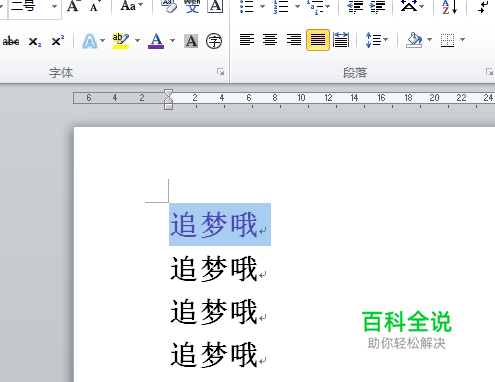The width and height of the screenshot is (495, 382).
Task: Expand the Font Color dropdown arrow
Action: [x=172, y=41]
